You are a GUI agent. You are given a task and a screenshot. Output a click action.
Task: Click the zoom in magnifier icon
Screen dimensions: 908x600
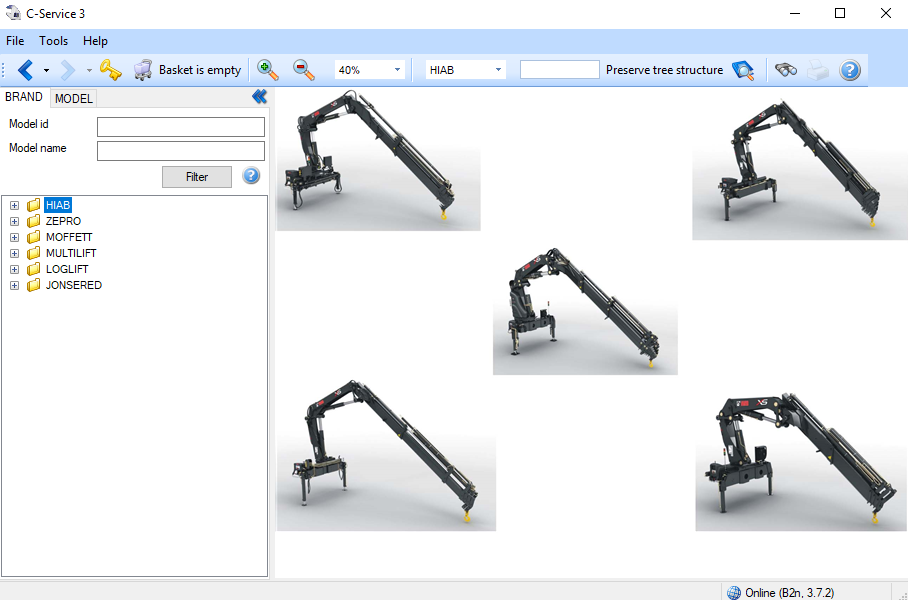pos(268,70)
